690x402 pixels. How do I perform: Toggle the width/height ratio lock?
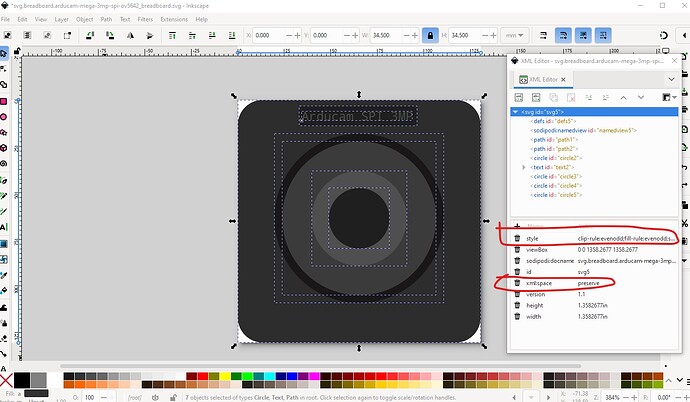pos(431,35)
